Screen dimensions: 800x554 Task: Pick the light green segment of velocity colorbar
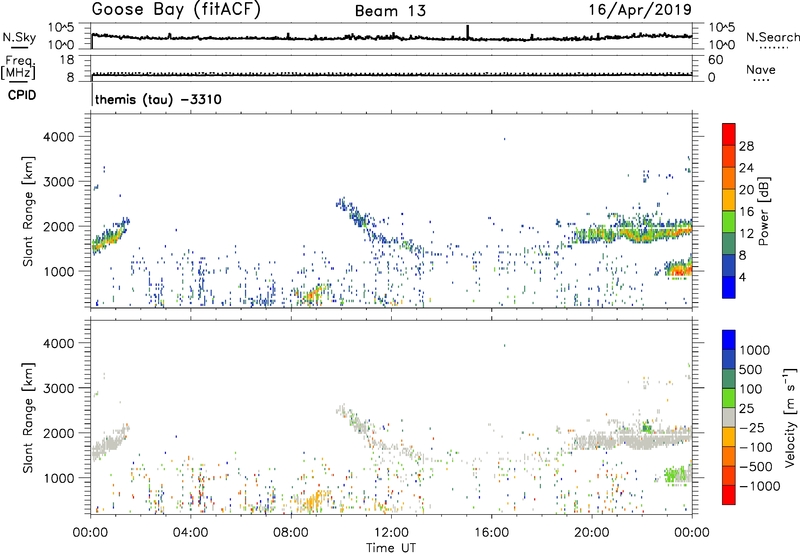pyautogui.click(x=729, y=398)
